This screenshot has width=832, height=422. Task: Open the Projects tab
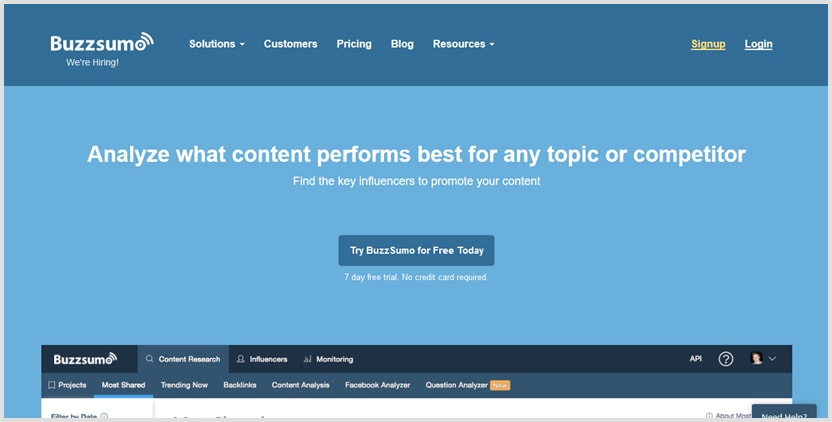coord(67,385)
